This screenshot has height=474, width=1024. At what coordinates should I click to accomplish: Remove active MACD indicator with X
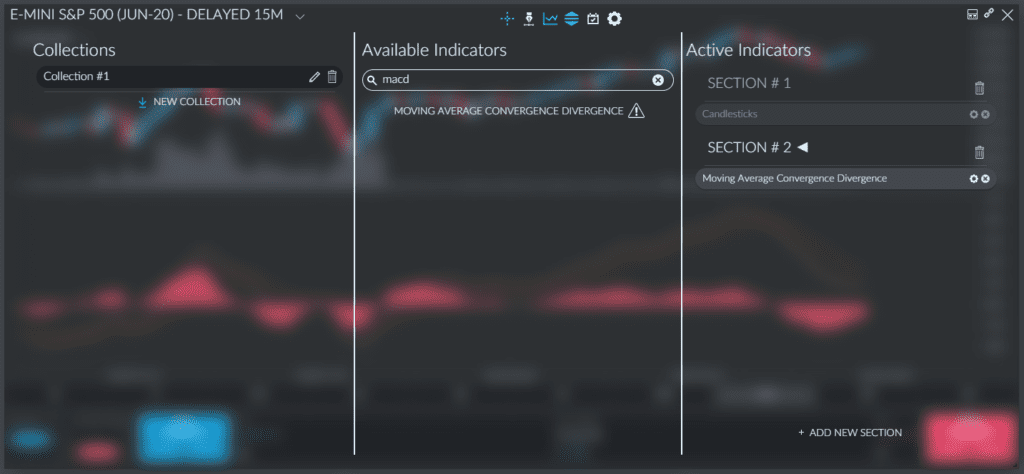coord(985,179)
